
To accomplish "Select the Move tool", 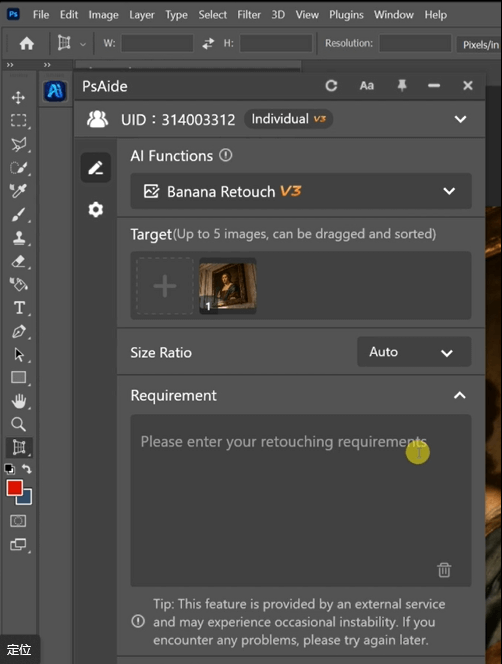I will [18, 97].
